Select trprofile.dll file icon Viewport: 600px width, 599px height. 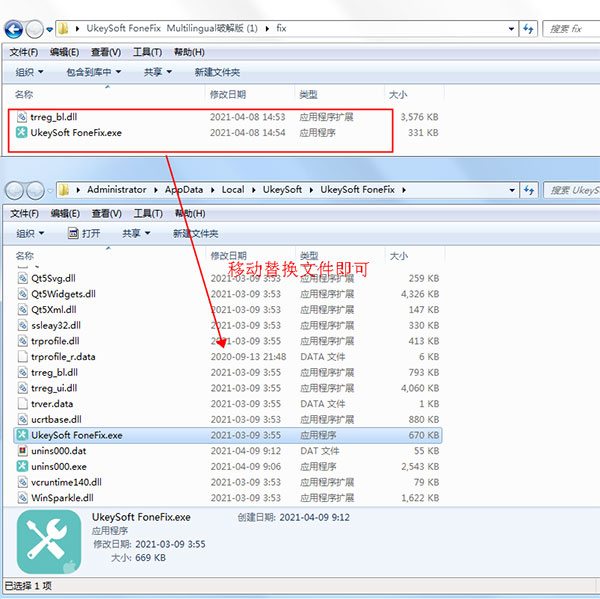[x=23, y=341]
